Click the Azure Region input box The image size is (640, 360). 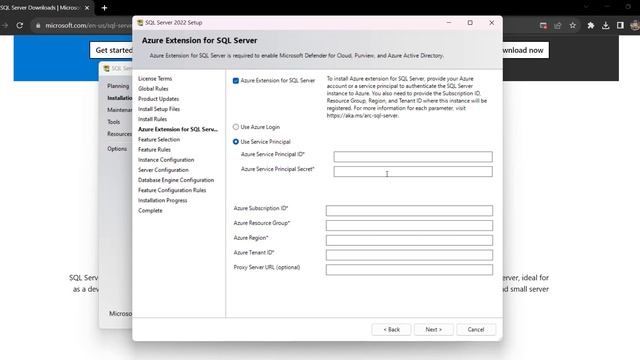point(409,240)
